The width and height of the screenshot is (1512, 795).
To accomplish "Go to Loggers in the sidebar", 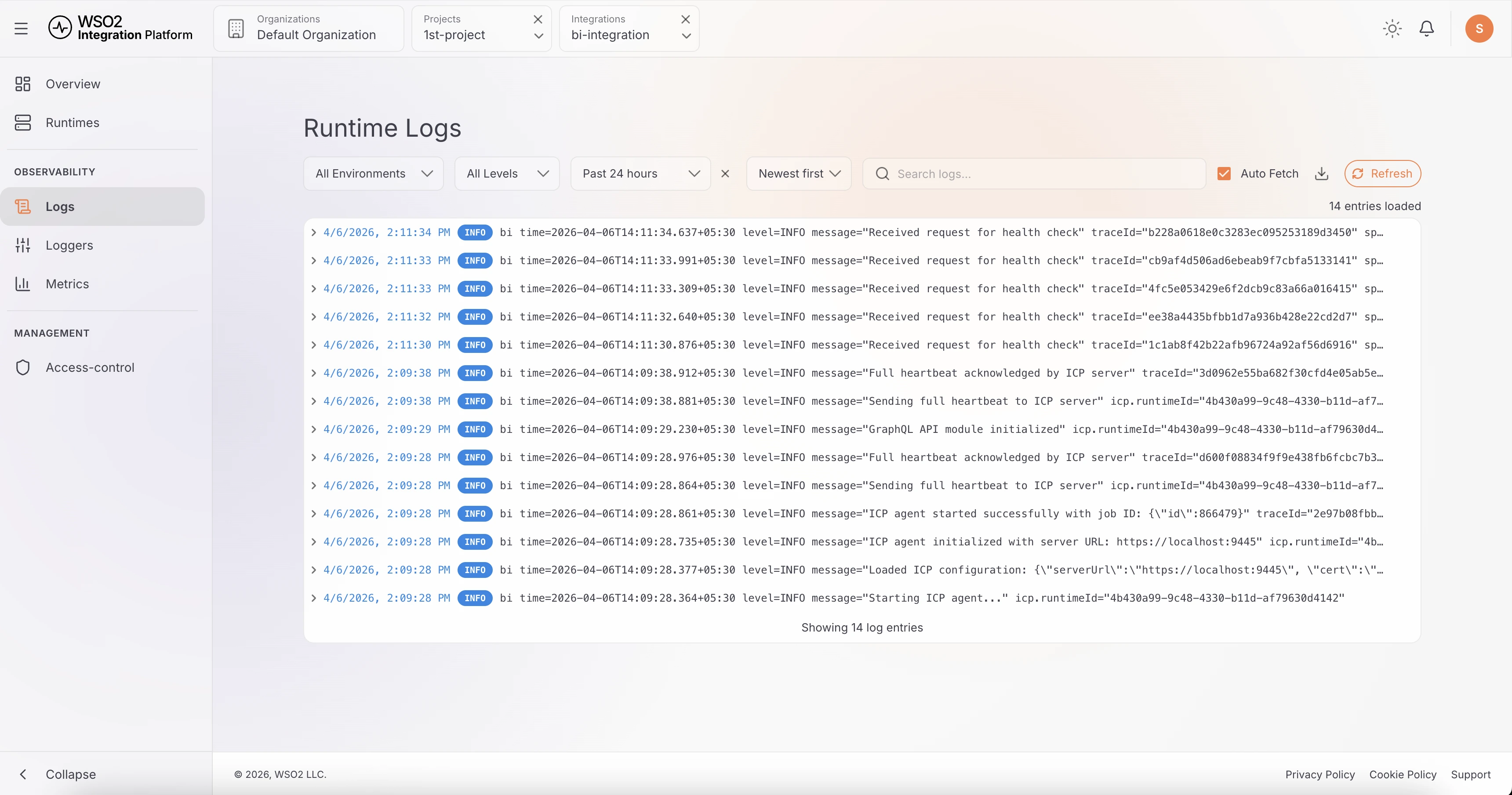I will click(69, 245).
